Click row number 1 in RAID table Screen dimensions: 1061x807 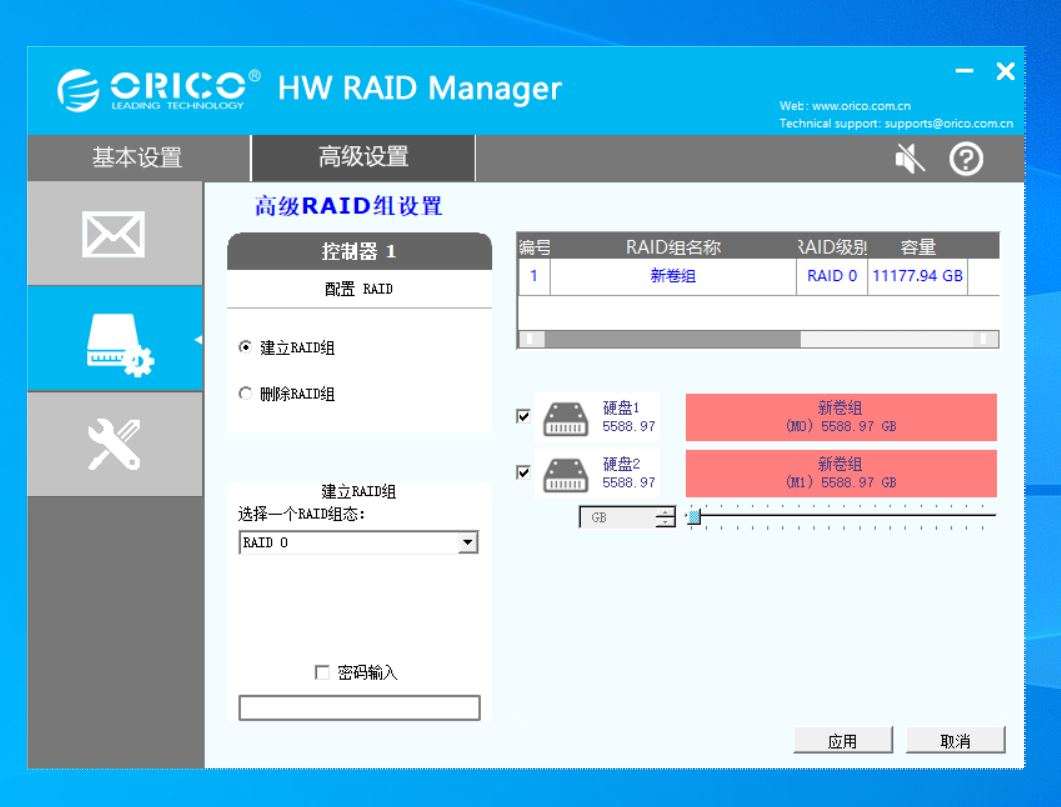coord(534,276)
